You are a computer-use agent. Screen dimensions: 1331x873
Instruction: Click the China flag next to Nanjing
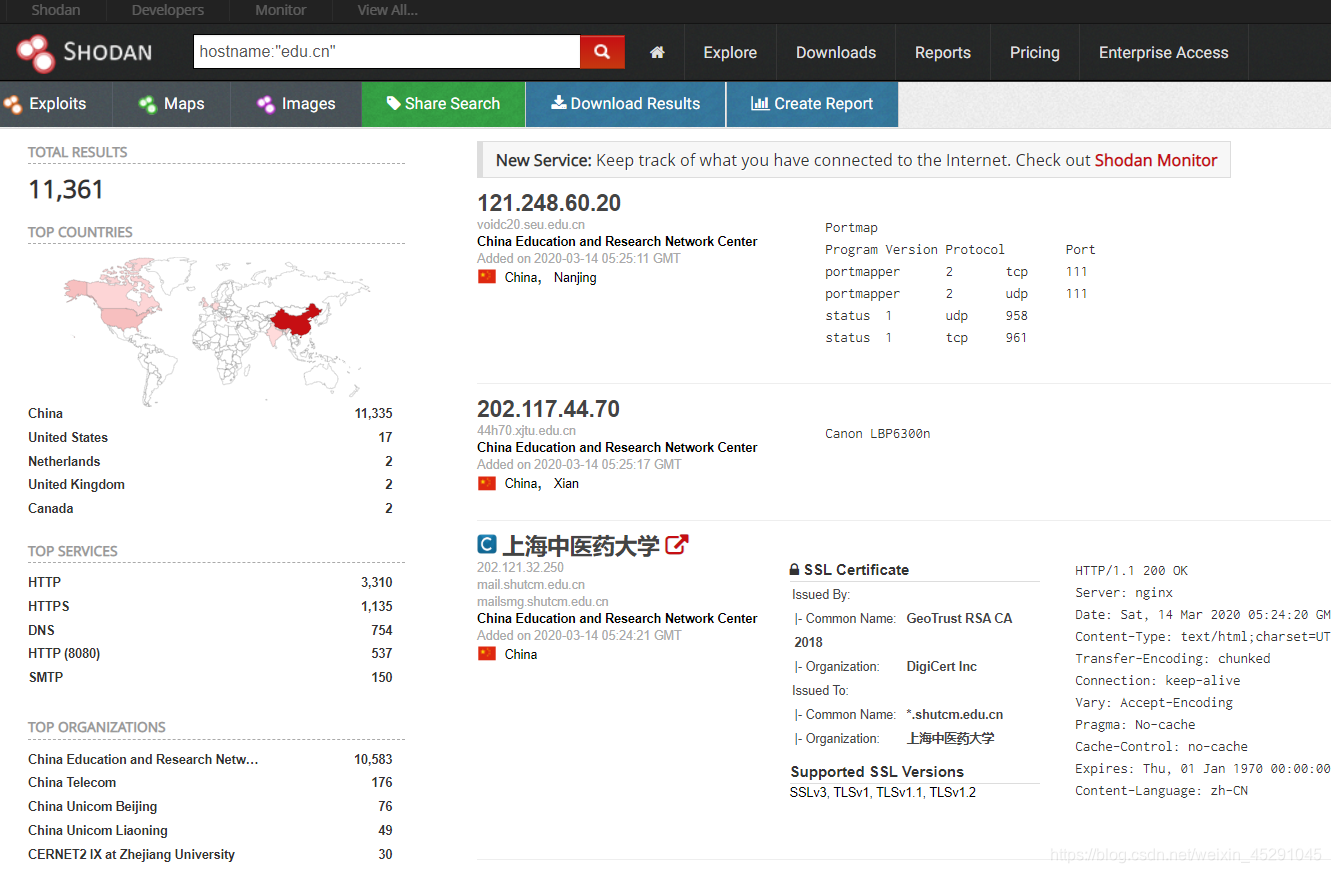[x=487, y=277]
